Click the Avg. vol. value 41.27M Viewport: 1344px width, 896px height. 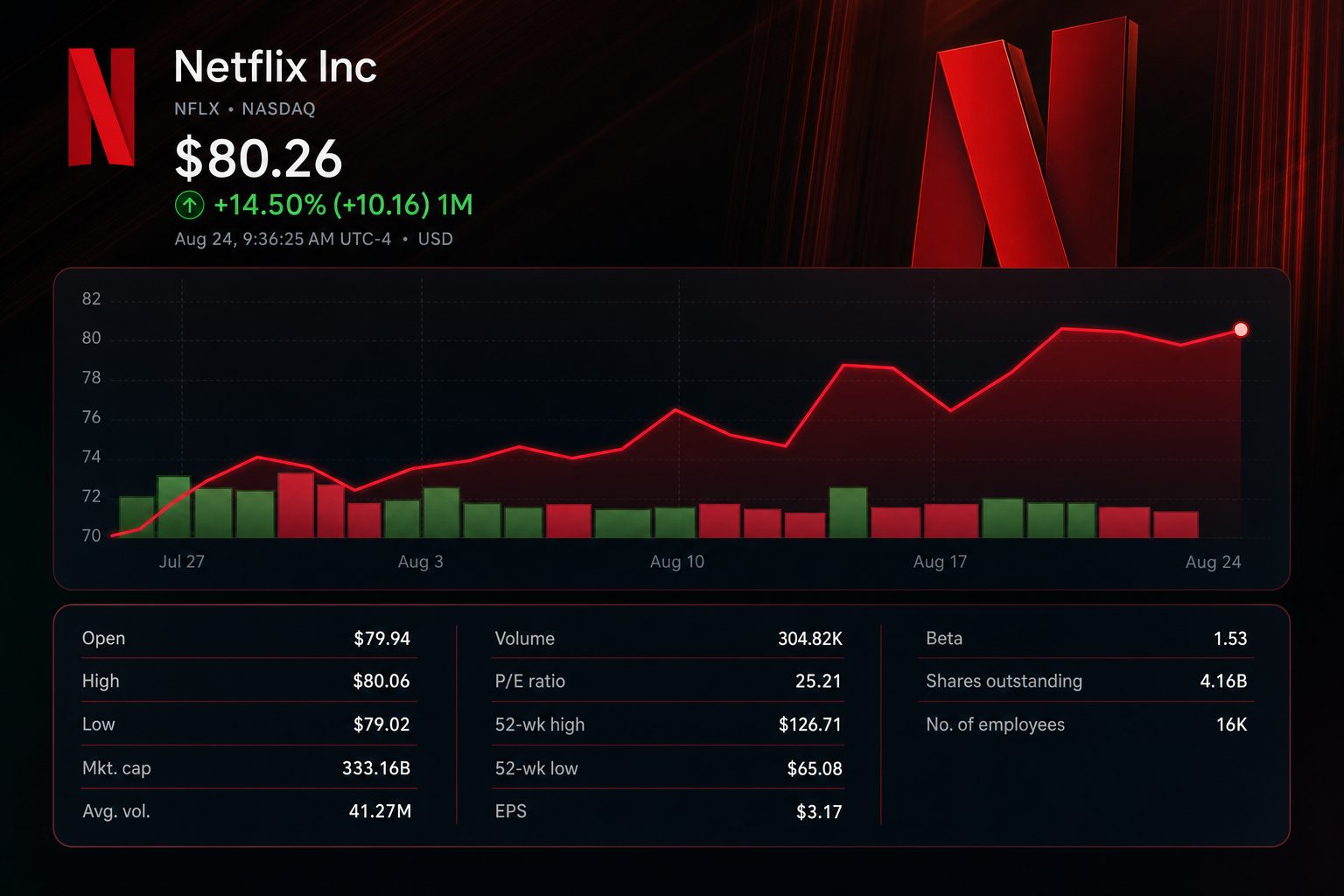380,811
